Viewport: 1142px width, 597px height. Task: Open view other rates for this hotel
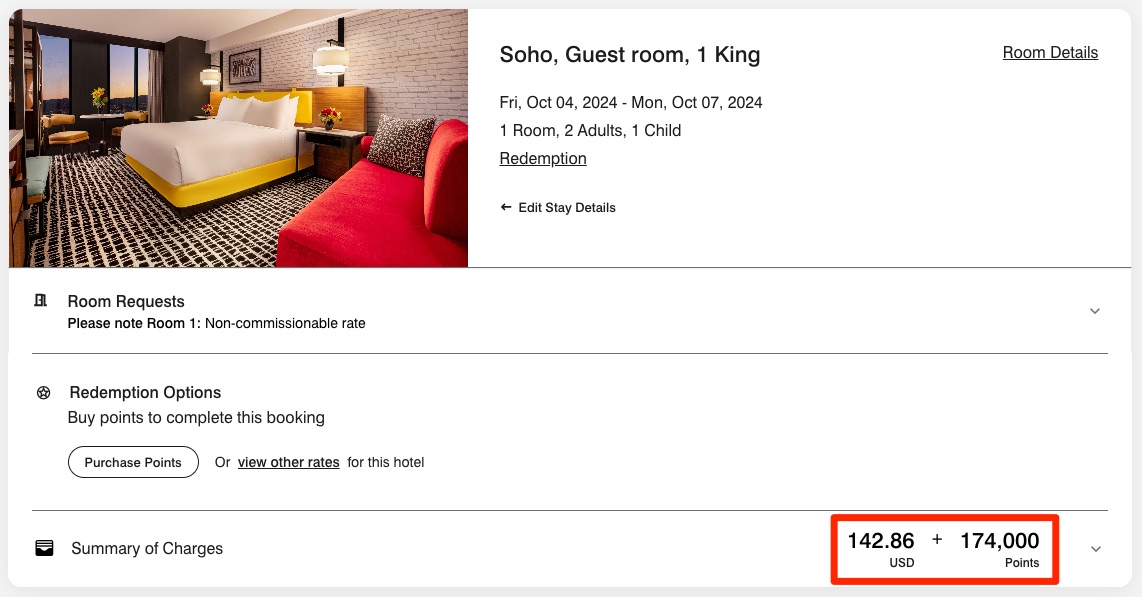pyautogui.click(x=288, y=462)
